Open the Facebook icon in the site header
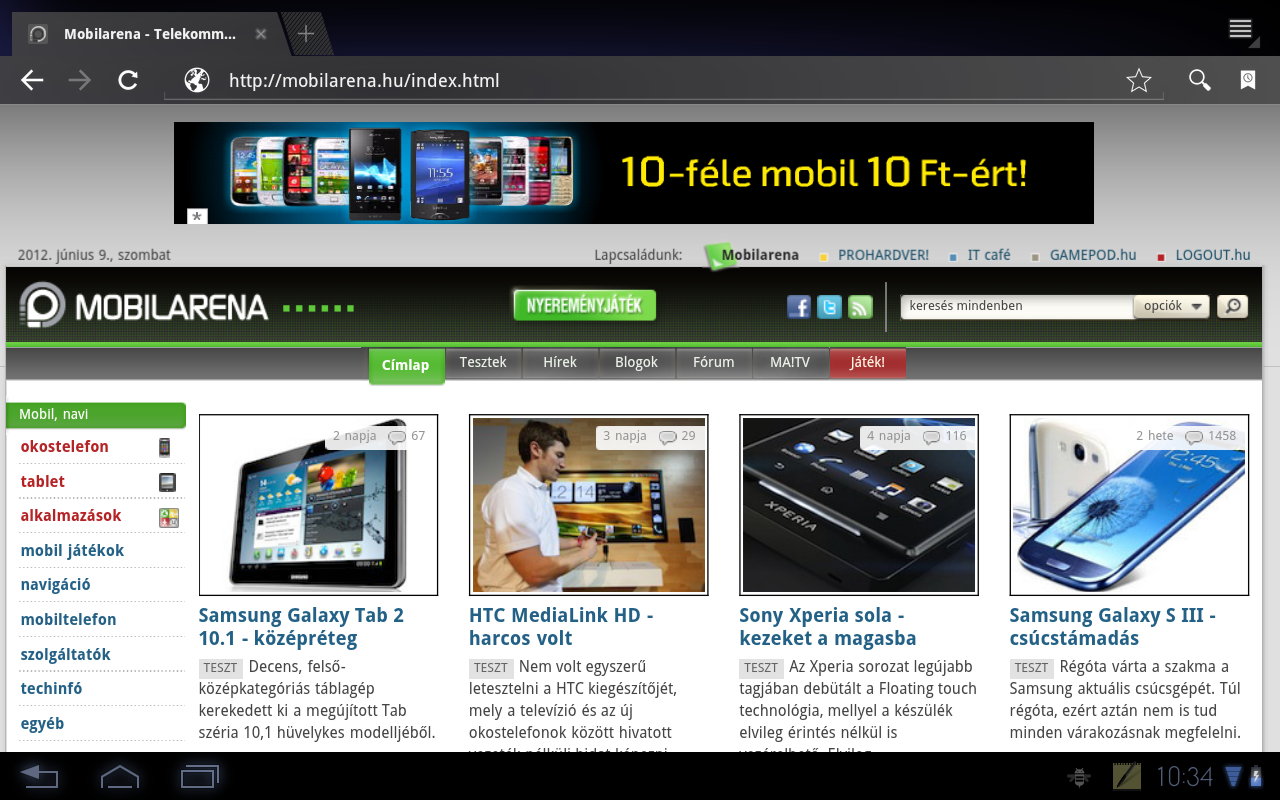This screenshot has width=1280, height=800. [x=799, y=307]
